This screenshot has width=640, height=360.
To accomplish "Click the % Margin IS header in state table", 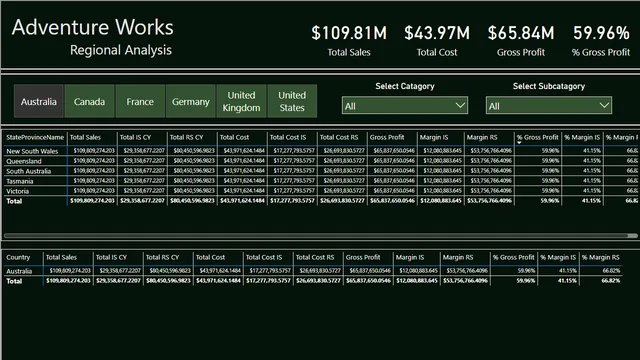I will pyautogui.click(x=582, y=138).
